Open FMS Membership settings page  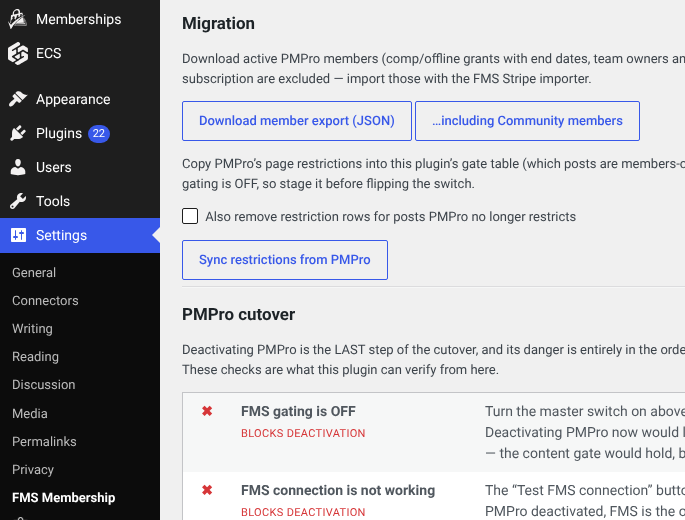click(64, 498)
